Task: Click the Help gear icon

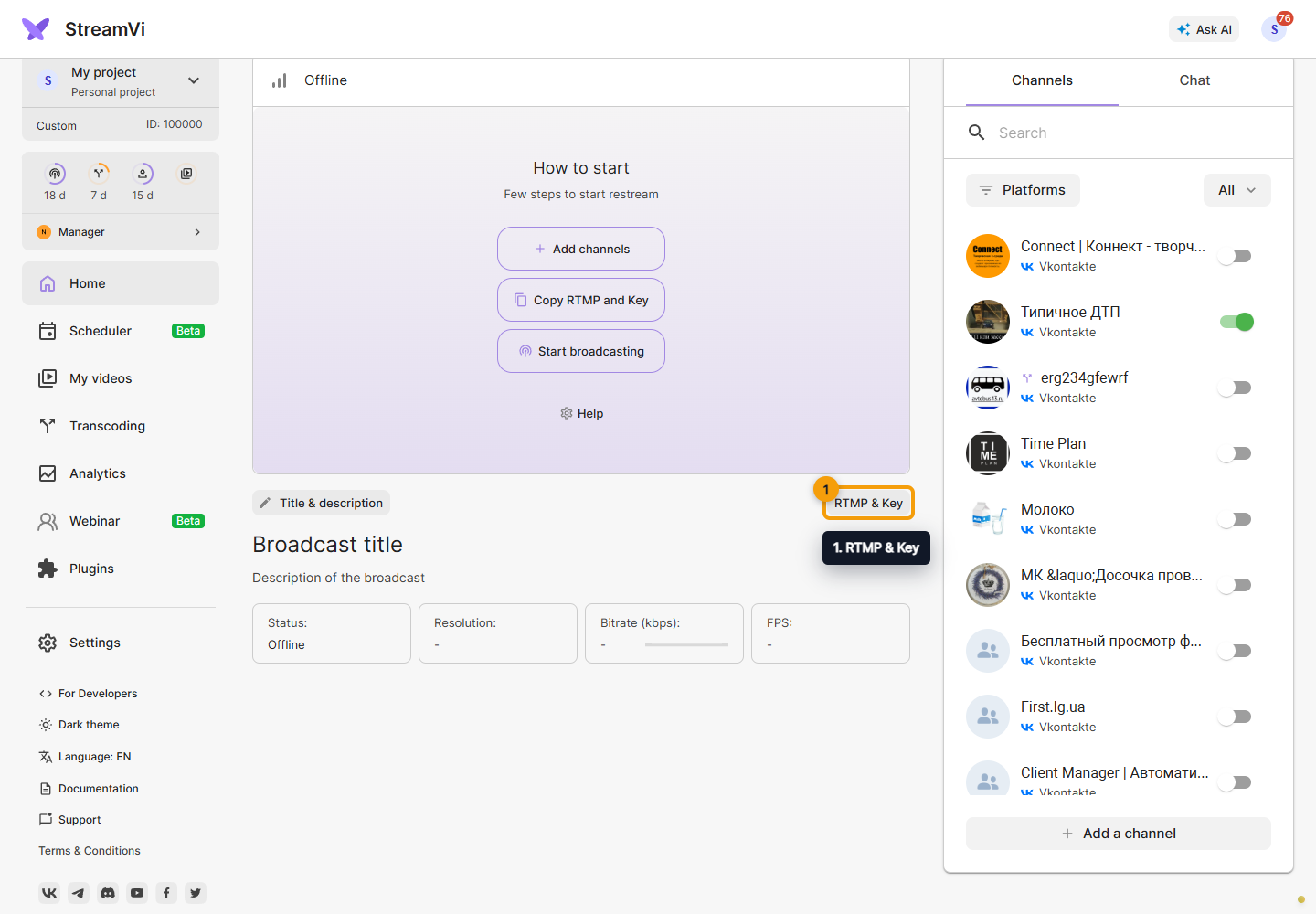Action: point(567,413)
